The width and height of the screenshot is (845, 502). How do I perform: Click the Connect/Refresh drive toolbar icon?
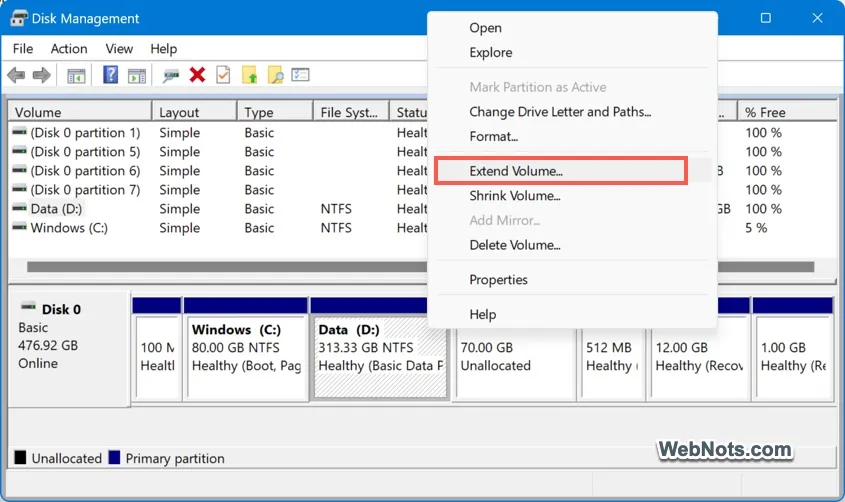[x=171, y=75]
